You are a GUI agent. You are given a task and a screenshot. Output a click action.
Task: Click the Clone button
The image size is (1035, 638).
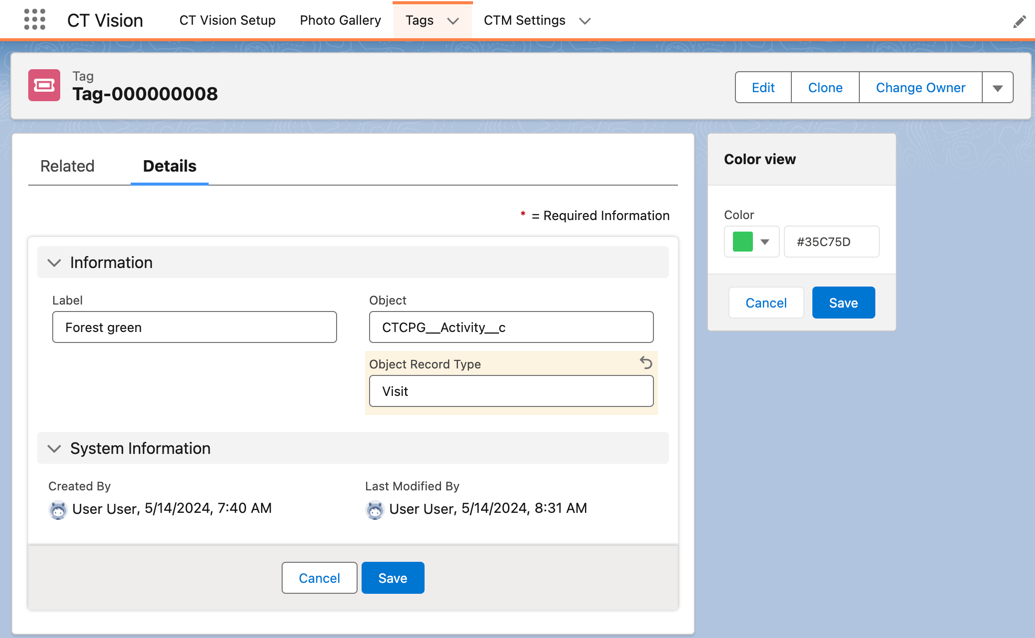(825, 88)
